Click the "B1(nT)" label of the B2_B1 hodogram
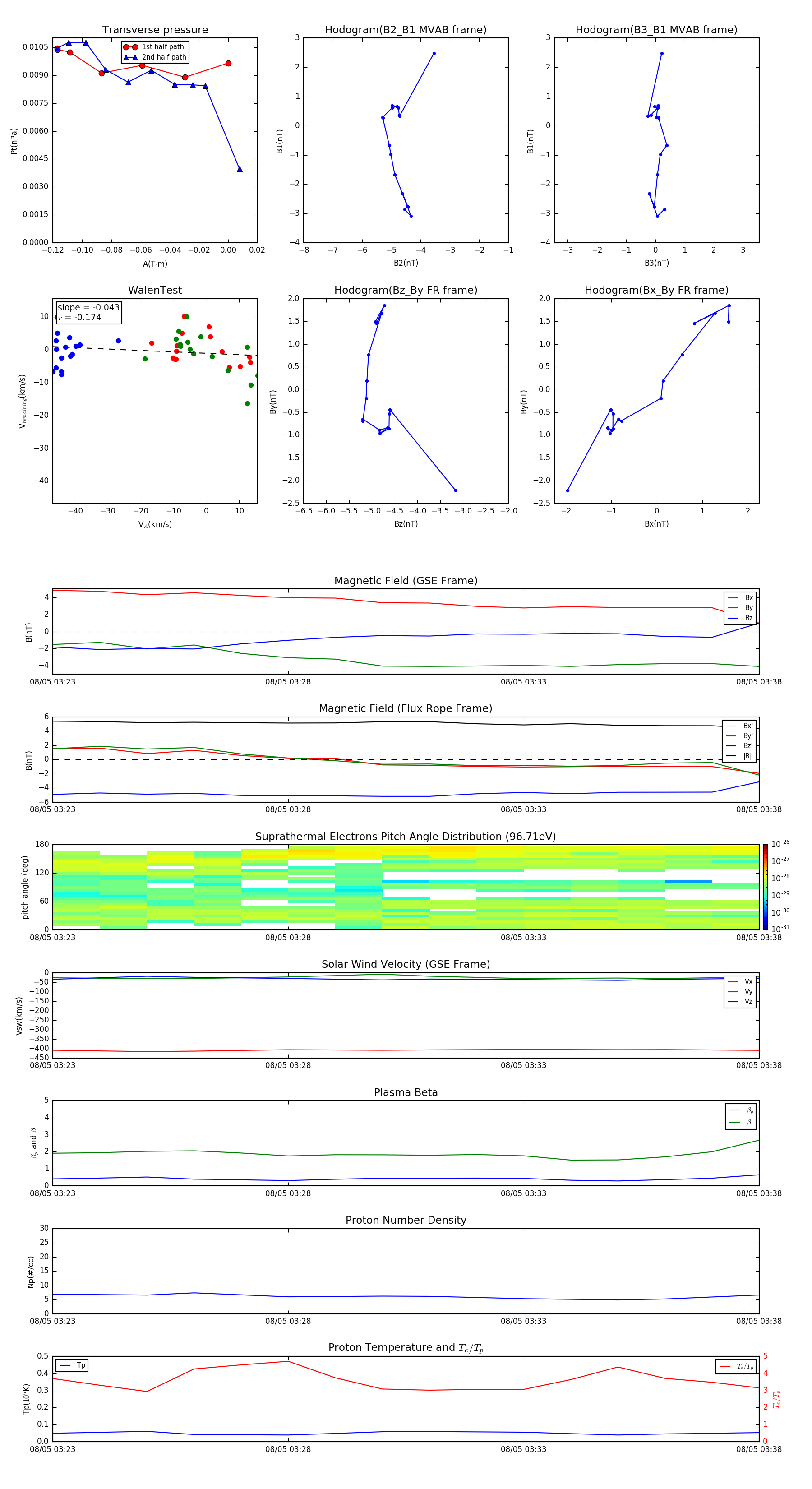Viewport: 812px width, 1489px height. 280,141
